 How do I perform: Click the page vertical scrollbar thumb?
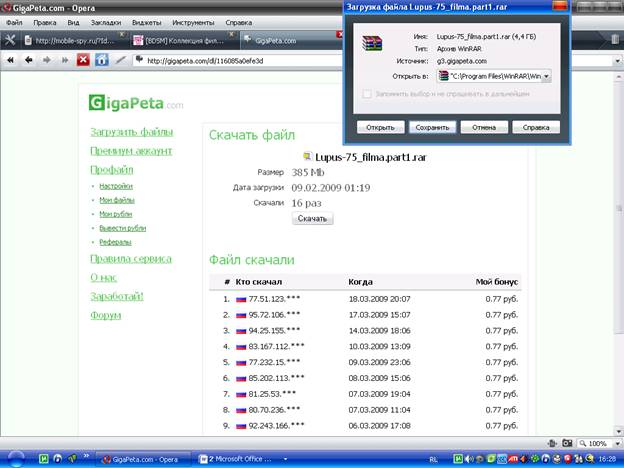pos(619,207)
